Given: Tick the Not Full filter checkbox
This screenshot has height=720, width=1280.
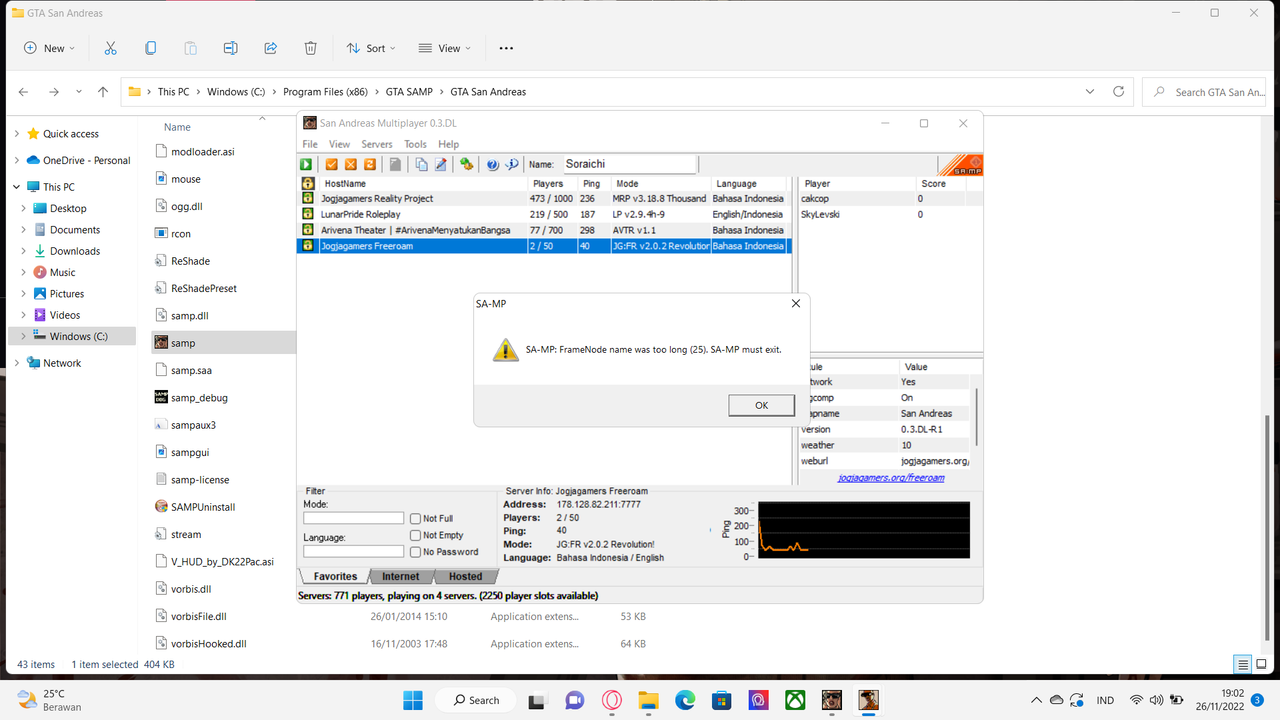Looking at the screenshot, I should coord(415,518).
